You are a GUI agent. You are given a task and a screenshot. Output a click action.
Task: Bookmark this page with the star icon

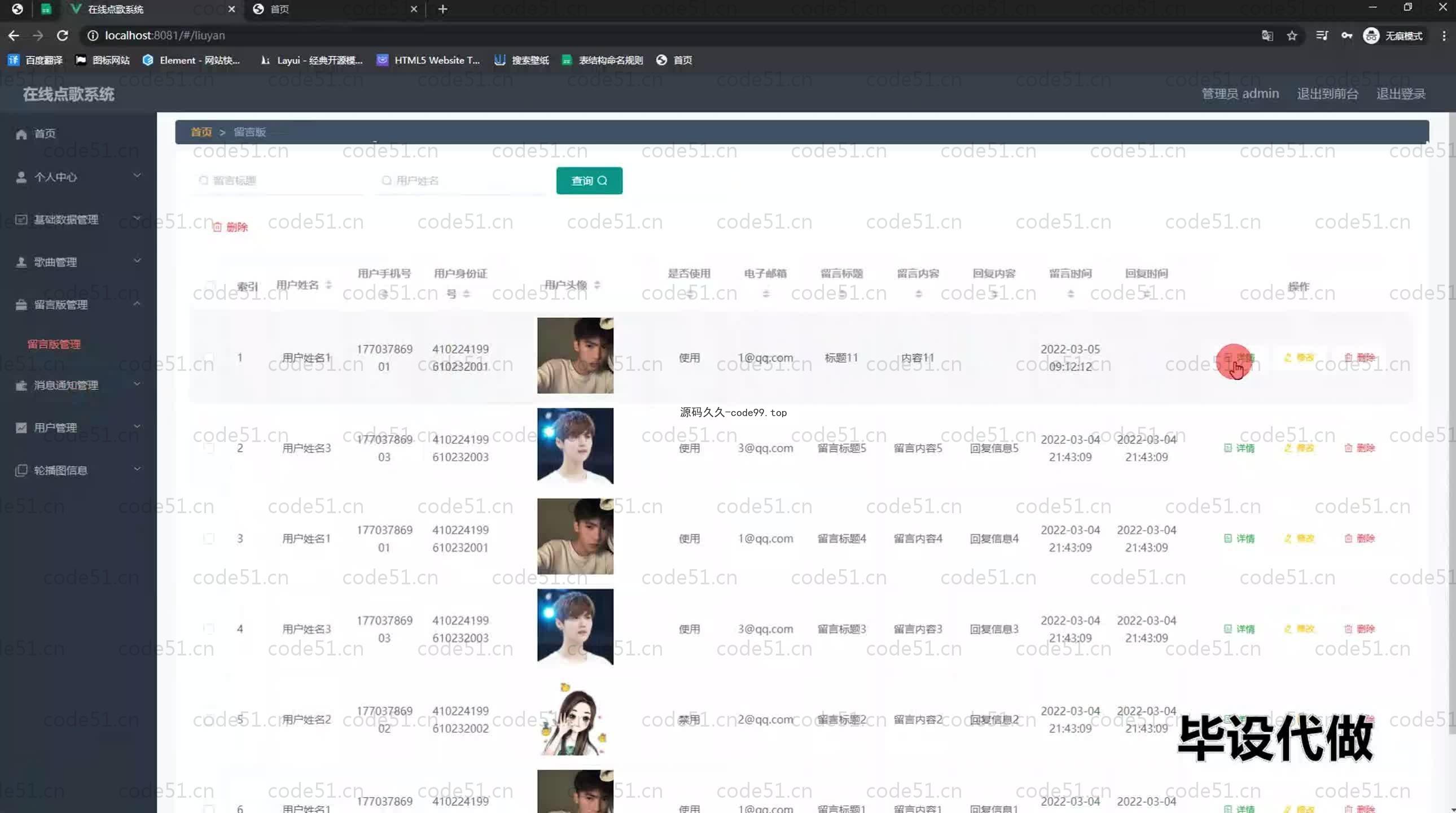point(1292,36)
